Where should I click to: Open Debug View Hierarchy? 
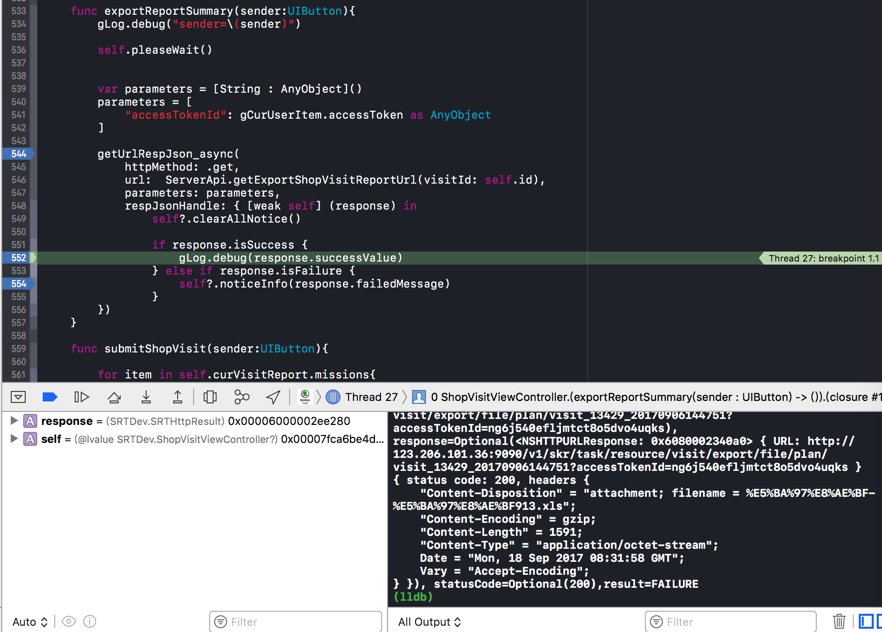click(210, 397)
